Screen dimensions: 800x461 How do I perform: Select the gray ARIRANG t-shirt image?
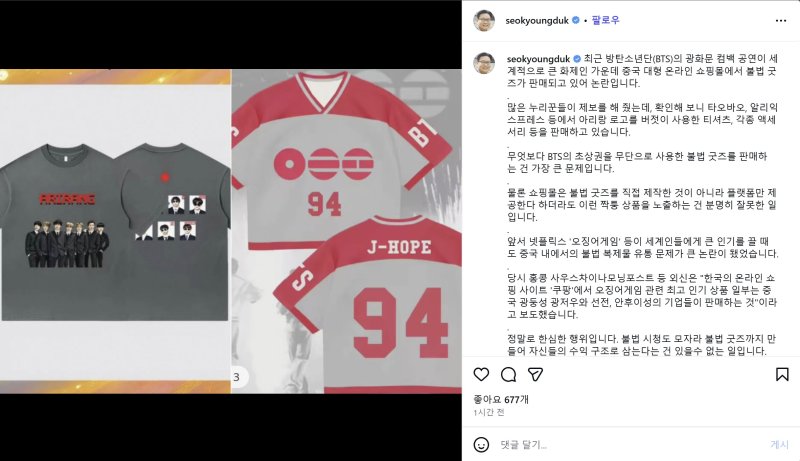coord(115,231)
